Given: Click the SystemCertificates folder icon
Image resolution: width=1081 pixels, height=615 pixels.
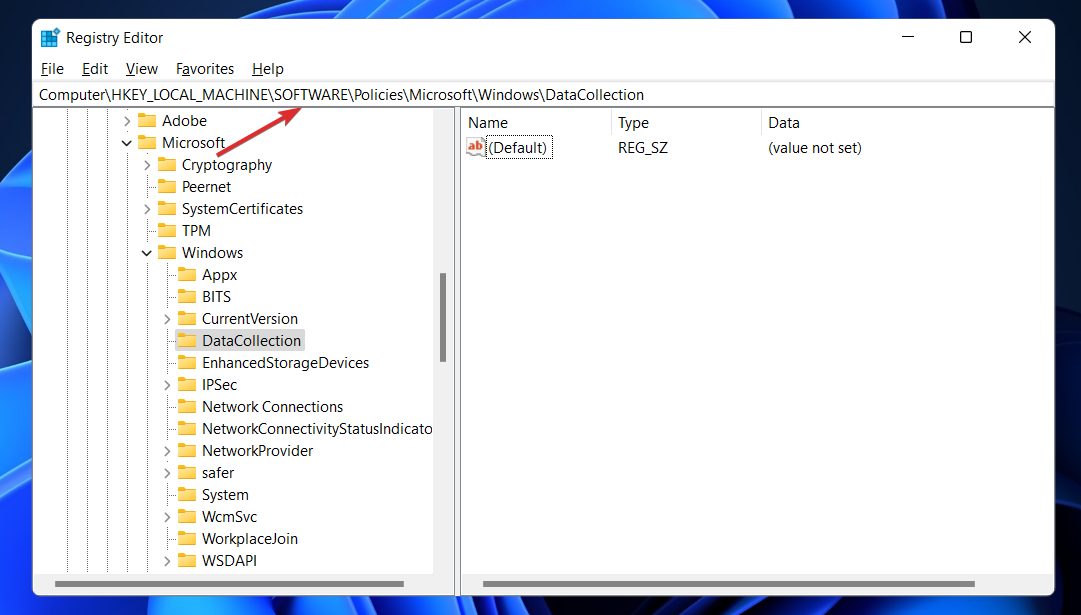Looking at the screenshot, I should pyautogui.click(x=167, y=209).
